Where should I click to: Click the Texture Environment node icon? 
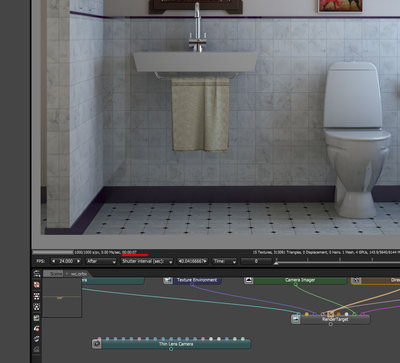(168, 280)
